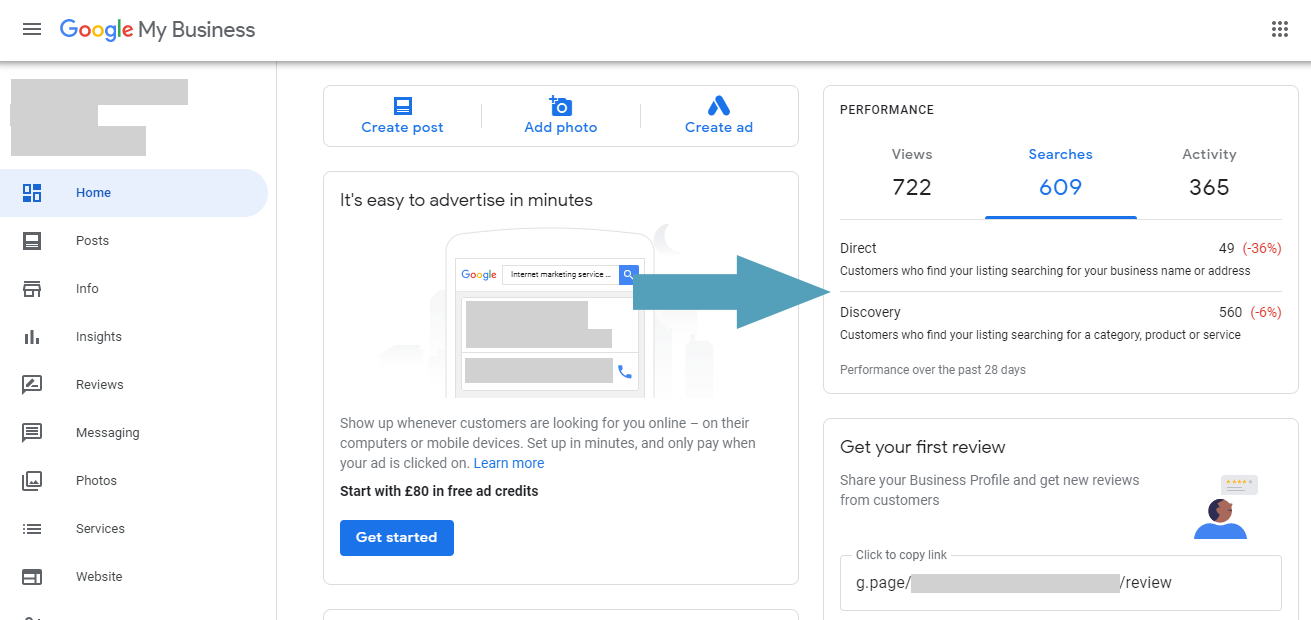Open the hamburger main menu

(32, 29)
